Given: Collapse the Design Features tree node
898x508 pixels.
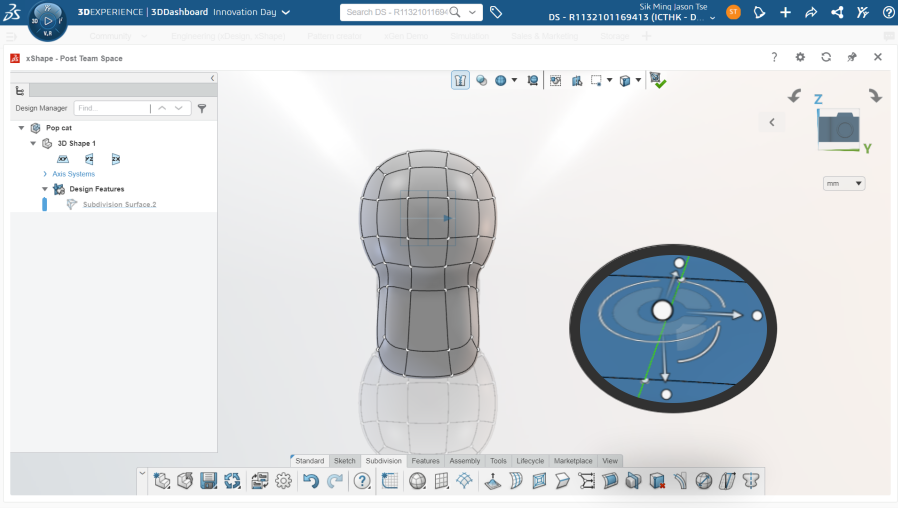Looking at the screenshot, I should [45, 189].
